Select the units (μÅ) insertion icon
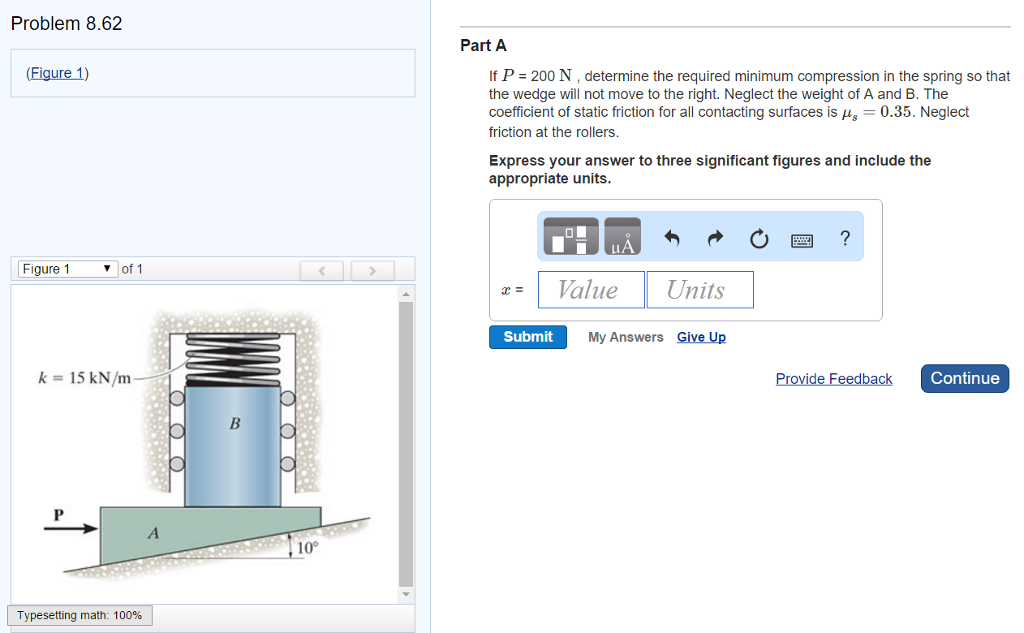1024x633 pixels. (x=621, y=236)
